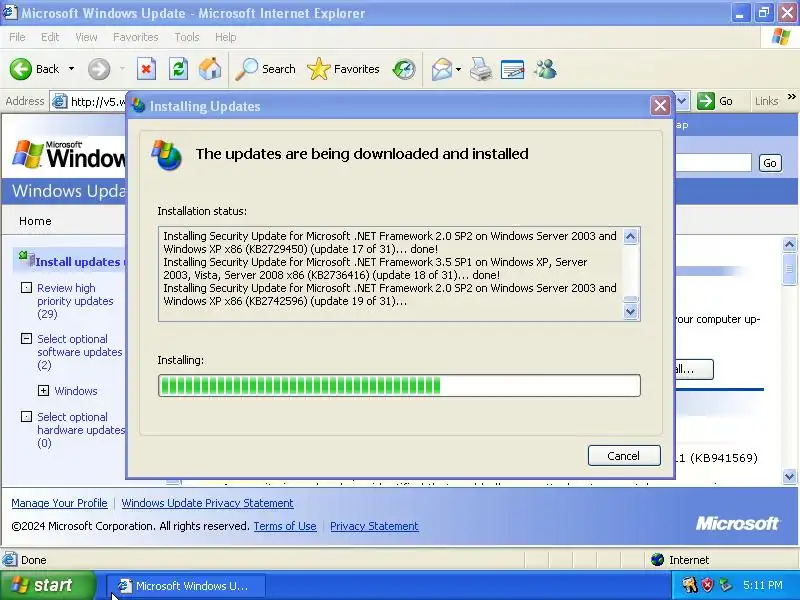The image size is (800, 600).
Task: Click the Home navigation item
Action: click(35, 221)
